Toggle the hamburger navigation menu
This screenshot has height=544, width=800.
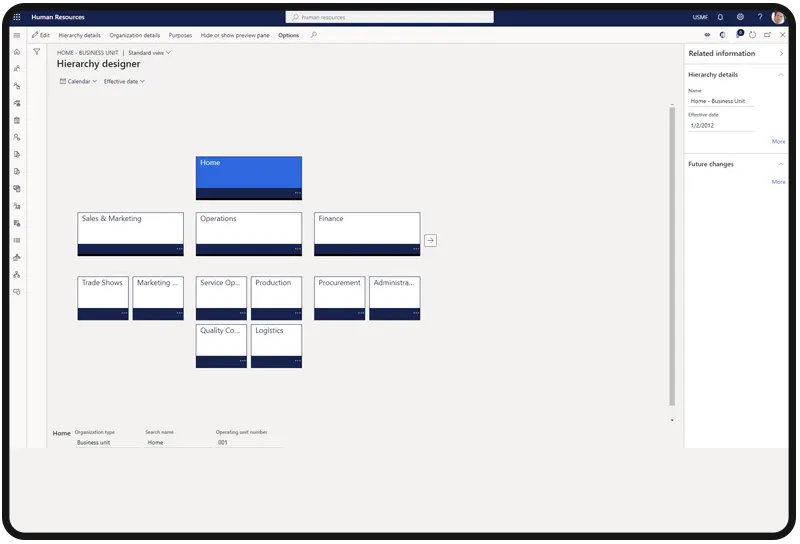pyautogui.click(x=17, y=35)
